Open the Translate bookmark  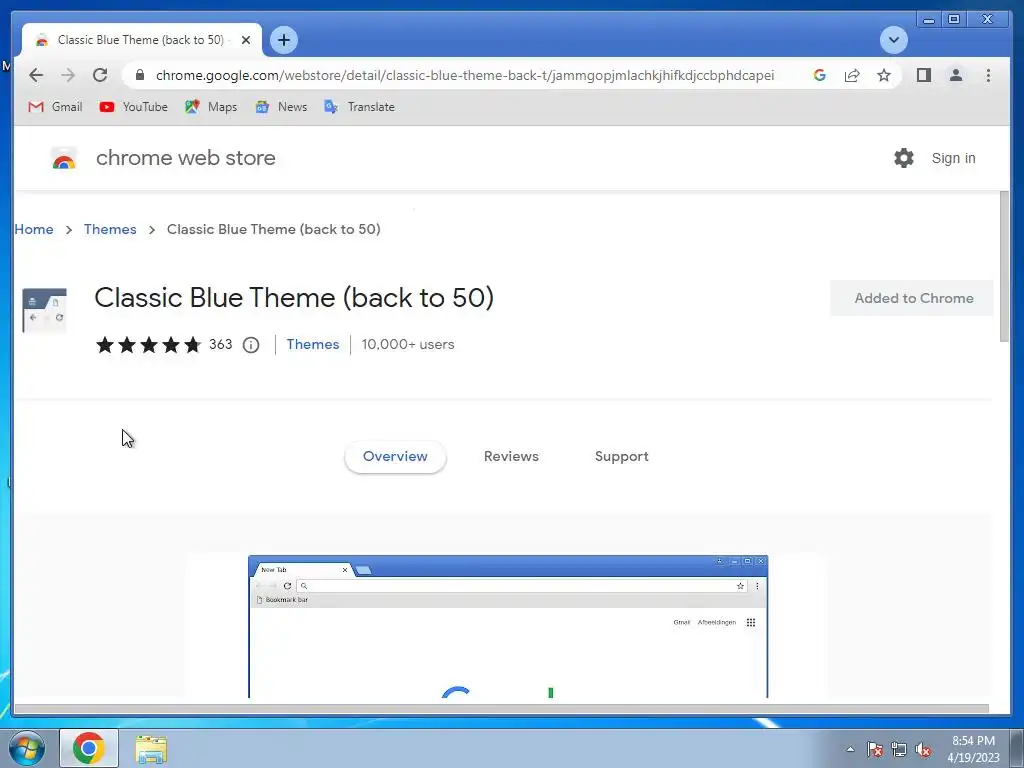click(359, 106)
